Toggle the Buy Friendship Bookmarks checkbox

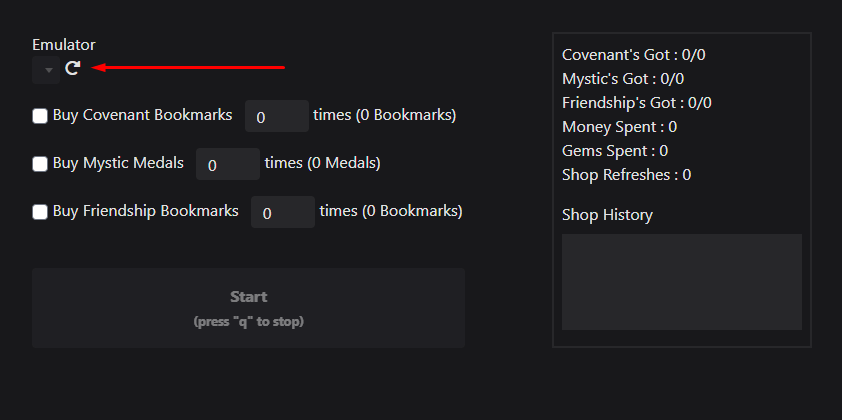[x=40, y=212]
